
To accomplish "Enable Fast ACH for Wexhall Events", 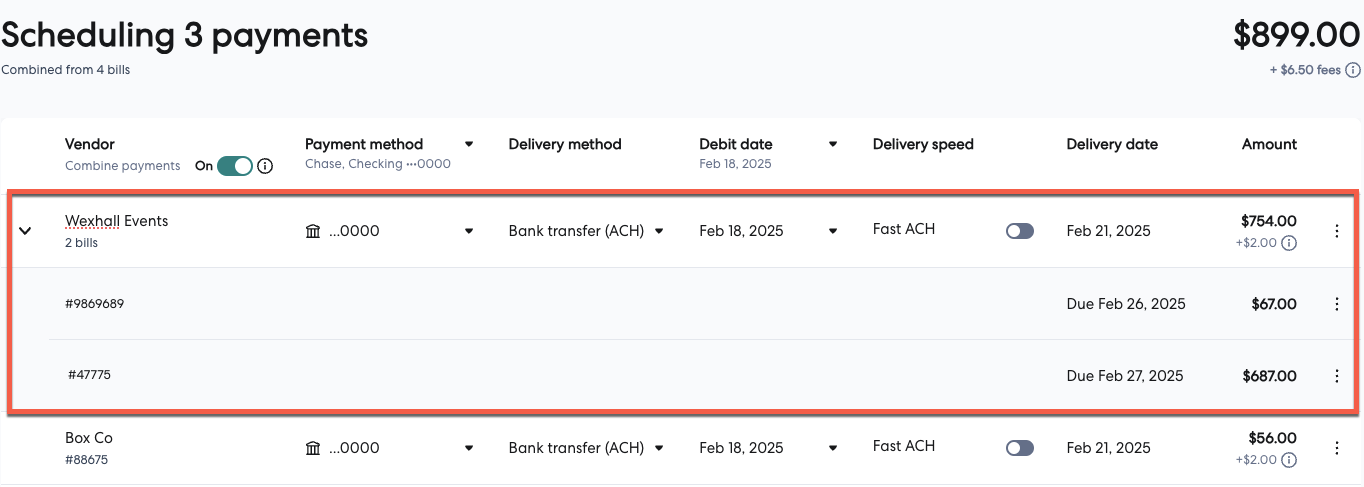I will pyautogui.click(x=1019, y=231).
